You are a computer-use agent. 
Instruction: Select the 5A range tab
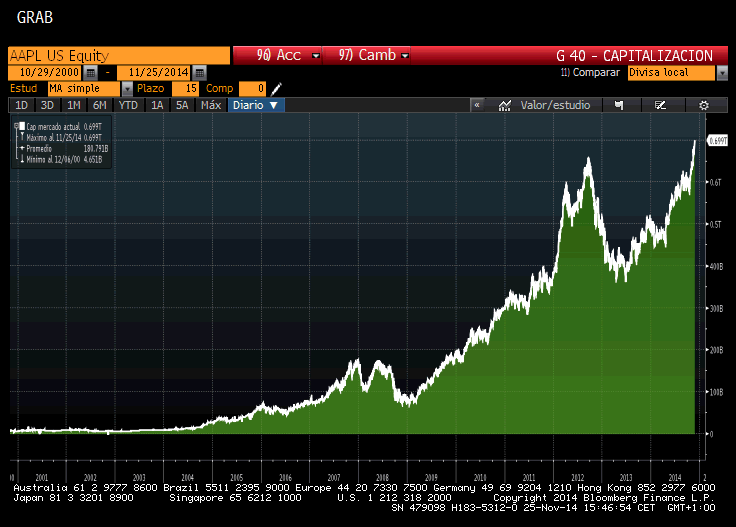click(x=182, y=105)
